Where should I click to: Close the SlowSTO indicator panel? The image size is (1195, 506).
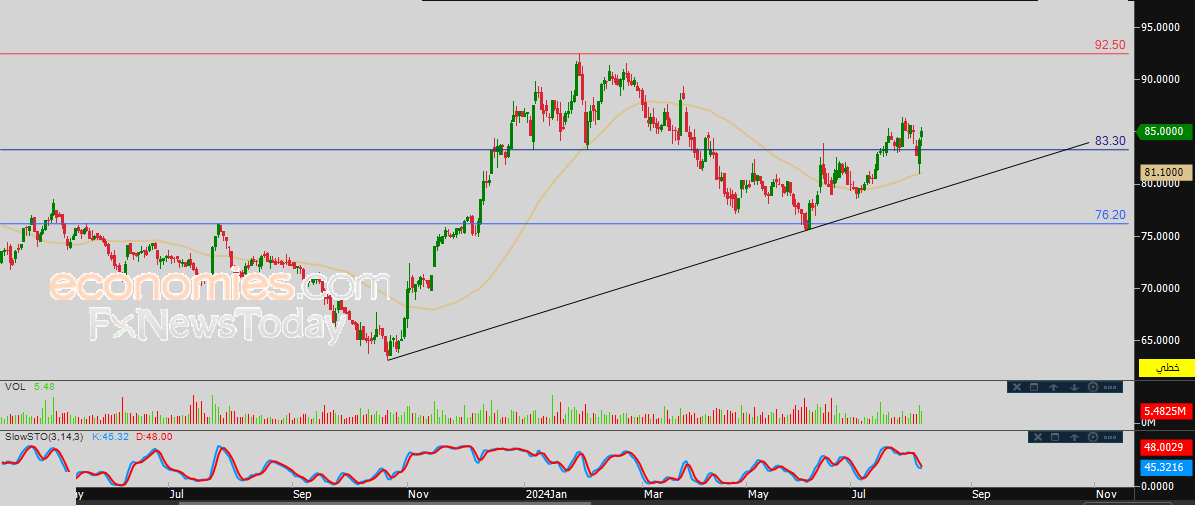1038,437
